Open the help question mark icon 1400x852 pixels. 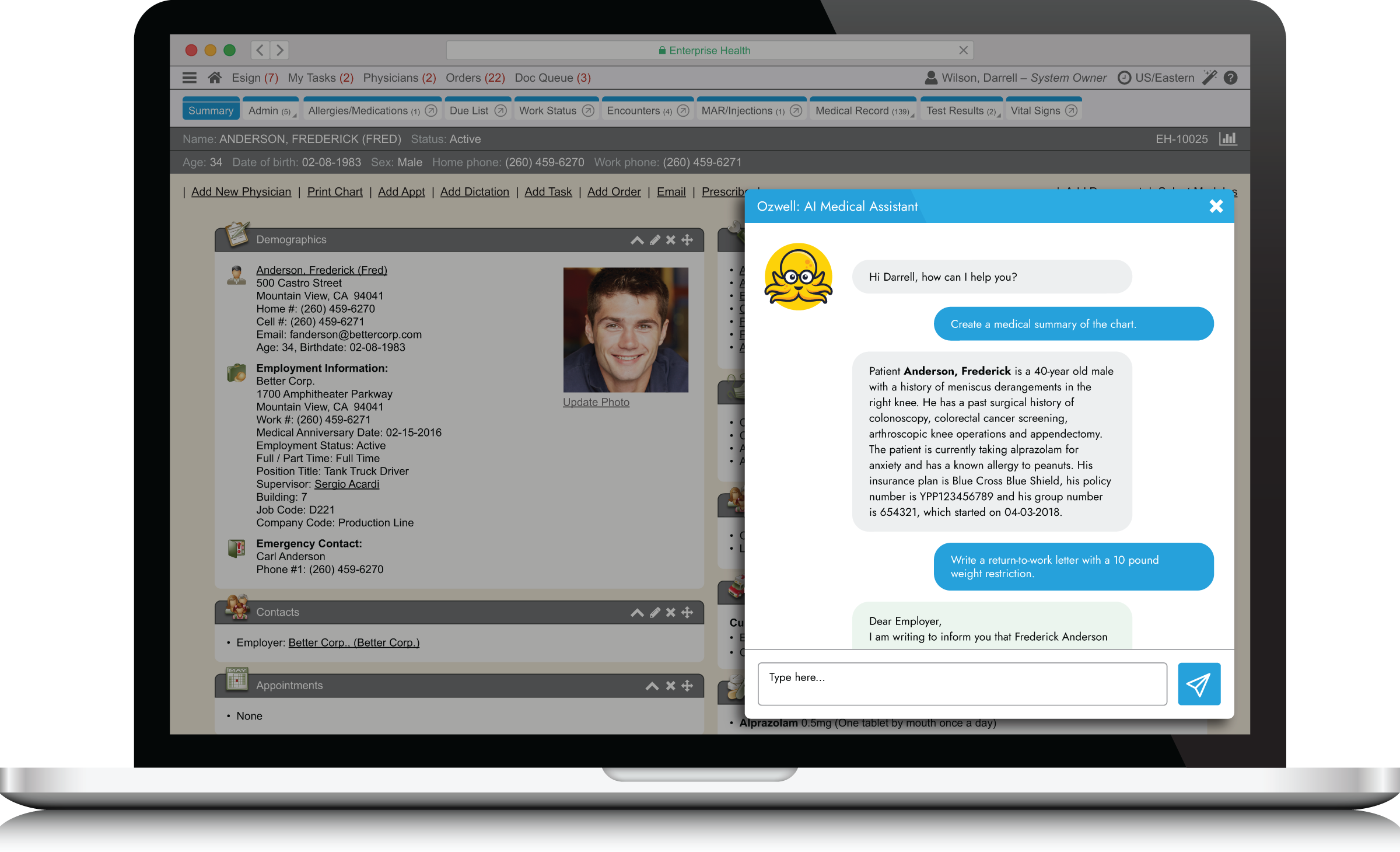1231,78
